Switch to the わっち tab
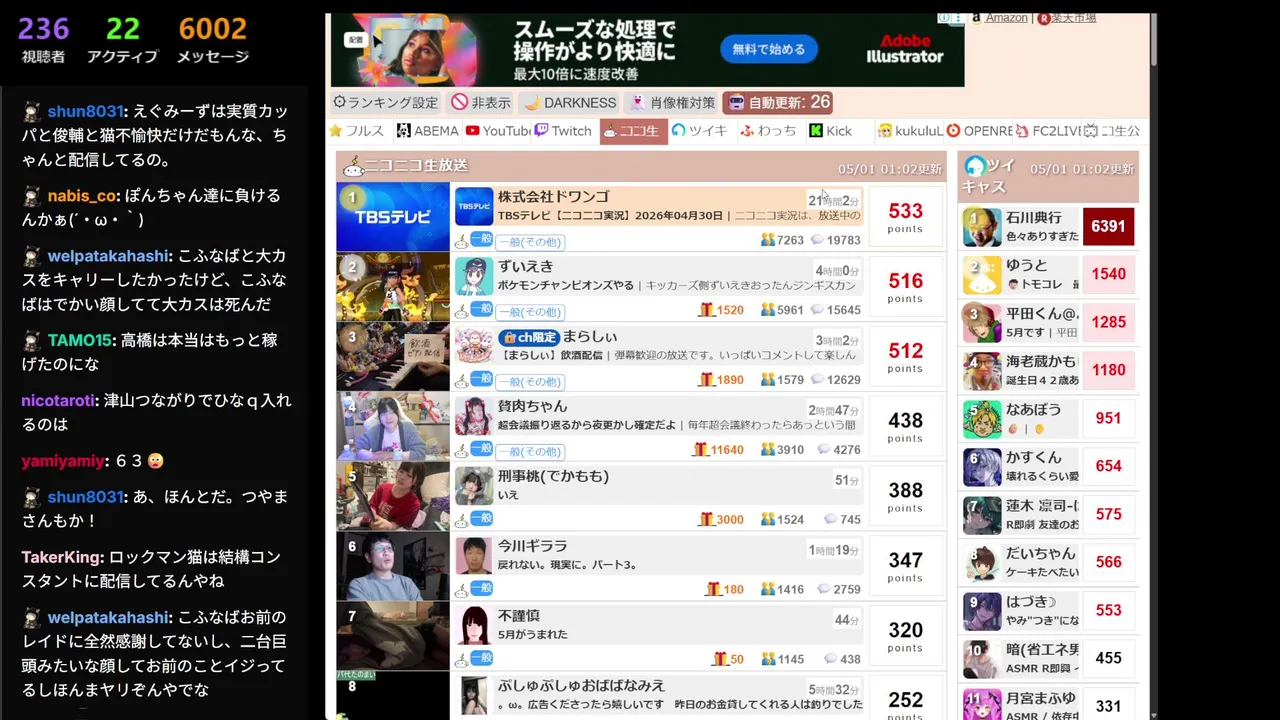1280x720 pixels. point(769,131)
